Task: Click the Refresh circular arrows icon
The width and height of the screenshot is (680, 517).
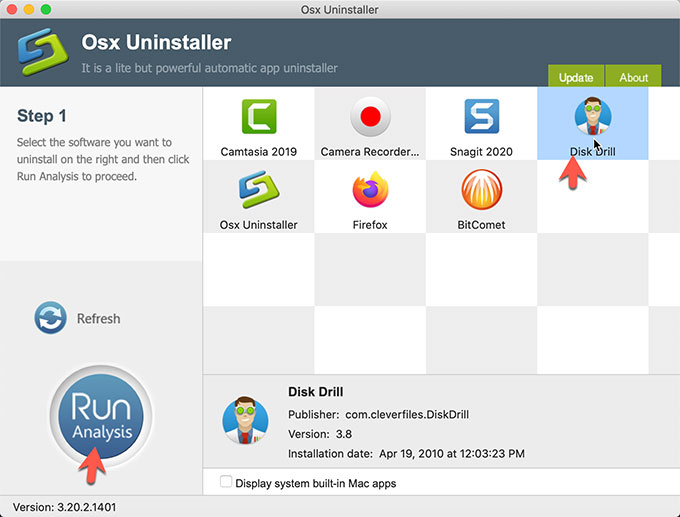Action: [51, 318]
